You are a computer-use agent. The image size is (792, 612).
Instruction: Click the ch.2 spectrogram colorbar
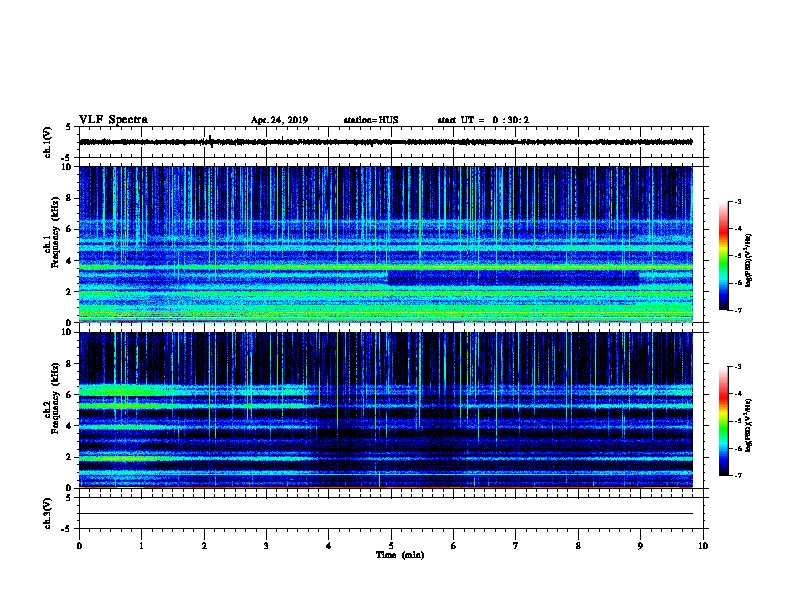(x=723, y=421)
